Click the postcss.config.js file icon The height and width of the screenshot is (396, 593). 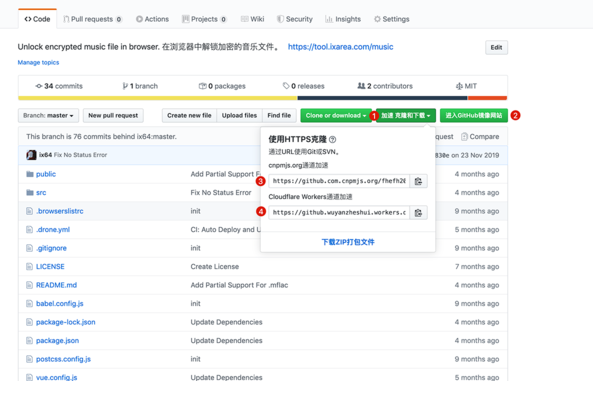[x=29, y=359]
